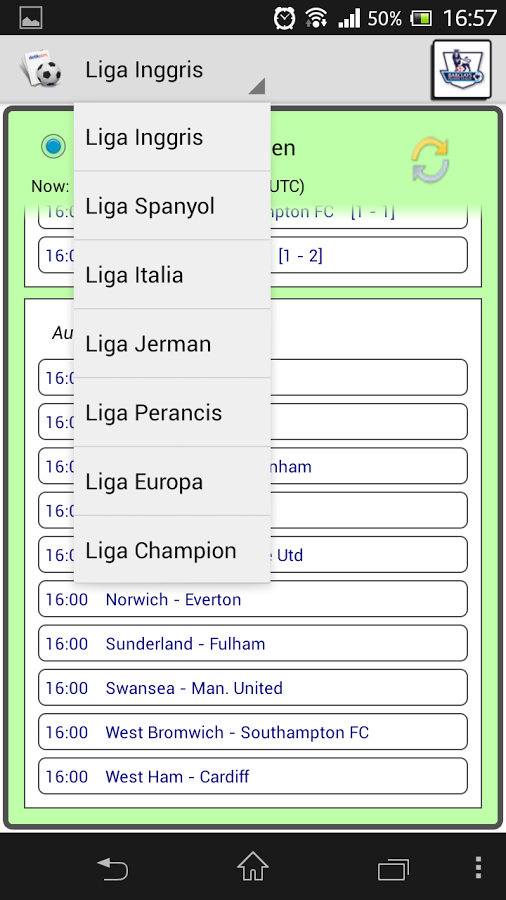
Task: Go to Android home screen
Action: pyautogui.click(x=252, y=867)
